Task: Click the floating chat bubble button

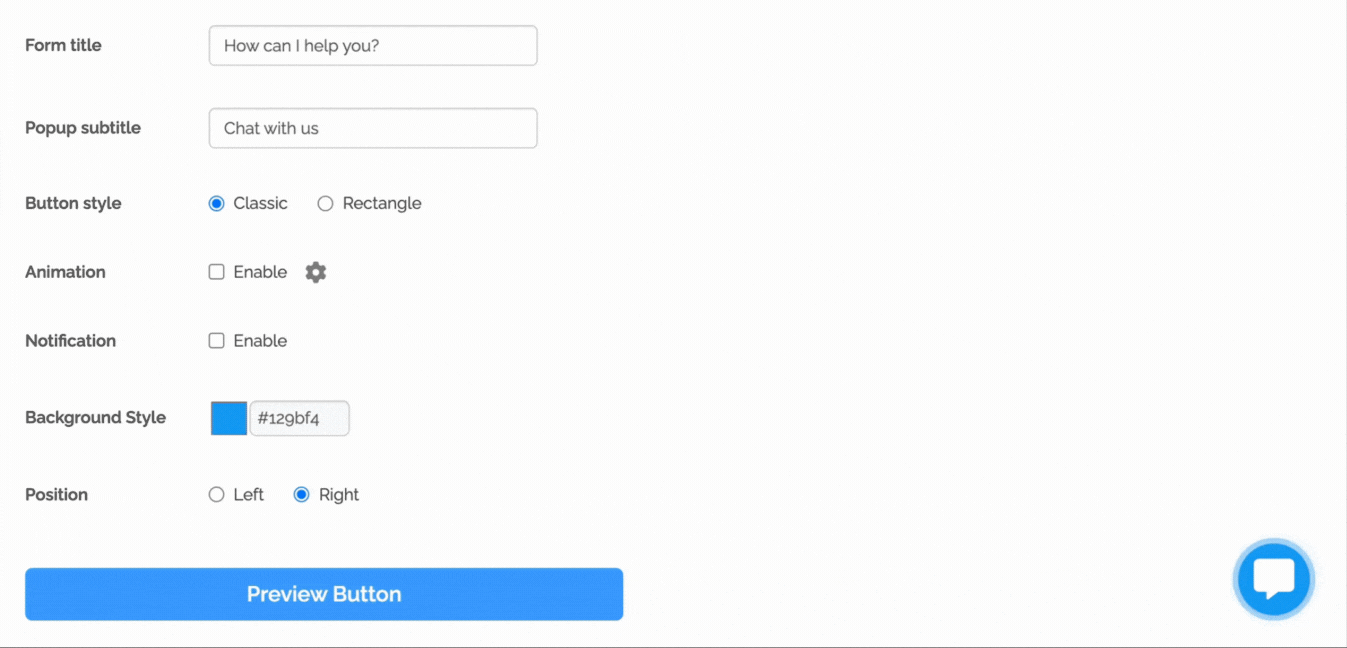Action: 1273,578
